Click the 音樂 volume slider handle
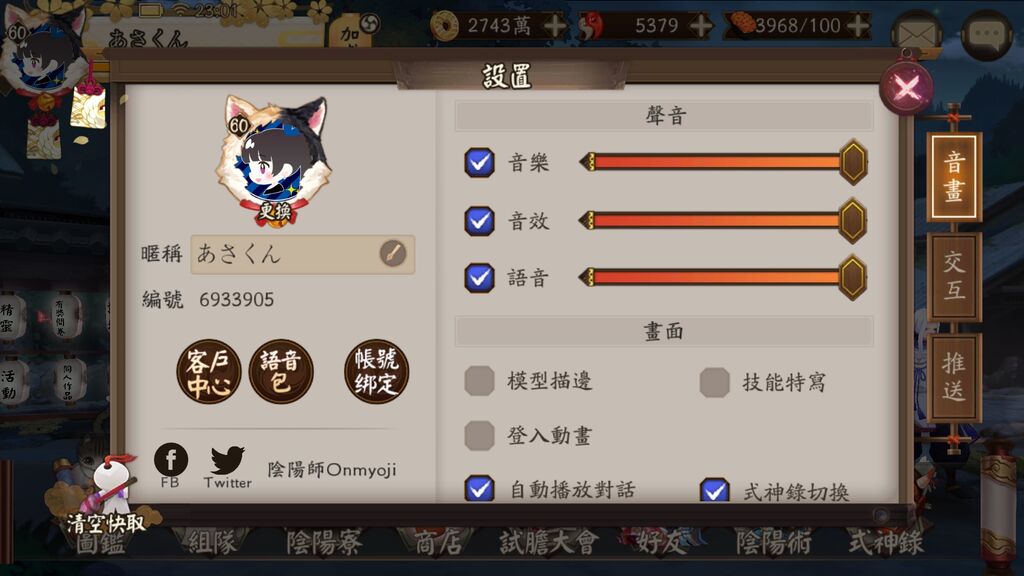This screenshot has height=576, width=1024. tap(853, 162)
